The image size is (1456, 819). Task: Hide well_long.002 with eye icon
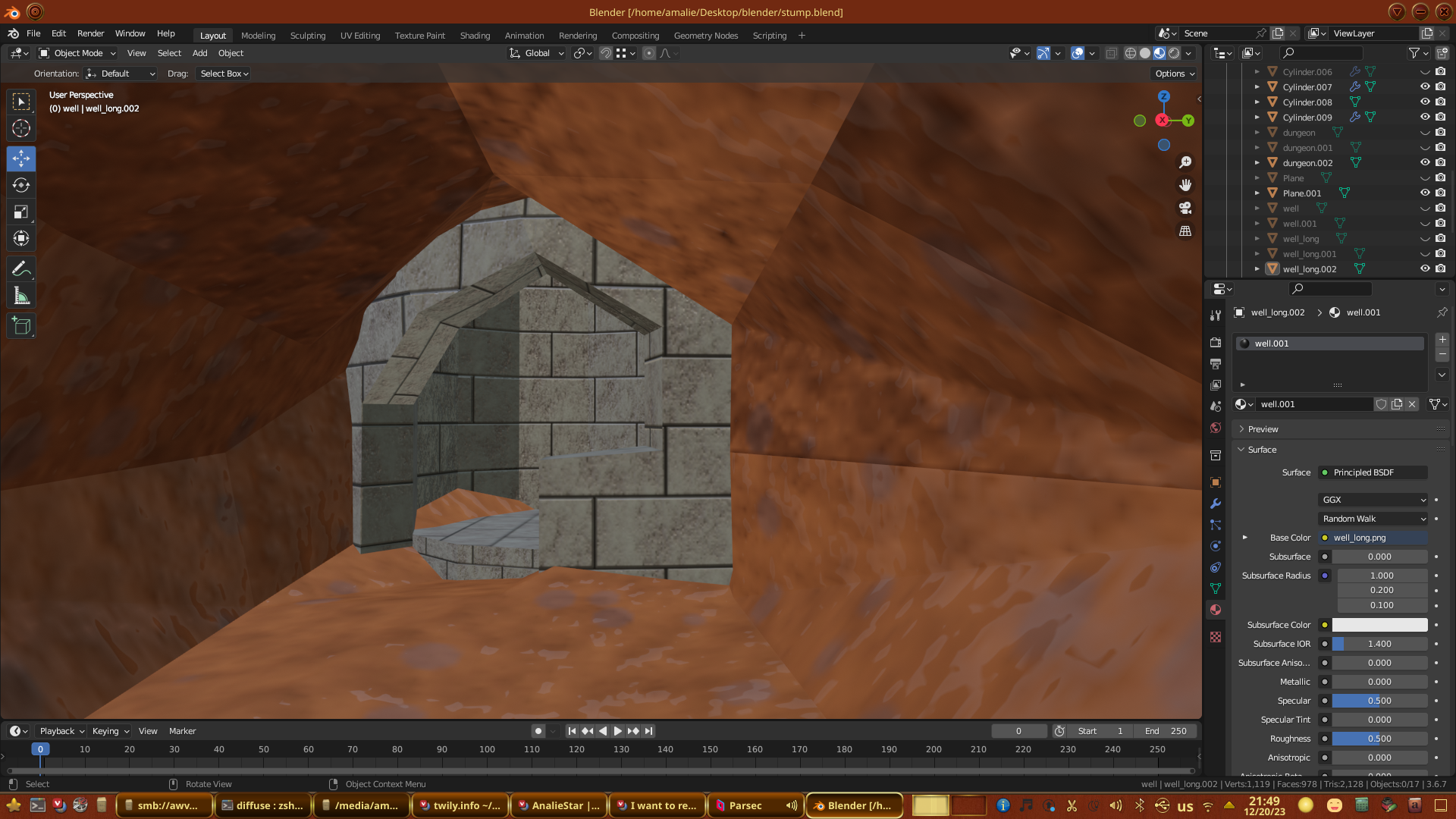pyautogui.click(x=1425, y=268)
